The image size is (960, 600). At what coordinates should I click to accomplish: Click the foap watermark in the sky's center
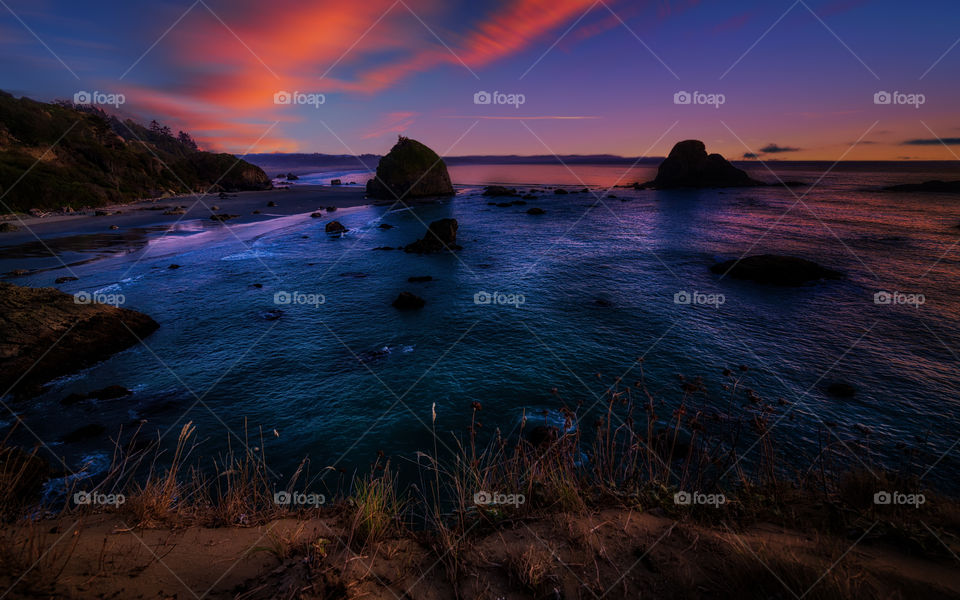(499, 99)
